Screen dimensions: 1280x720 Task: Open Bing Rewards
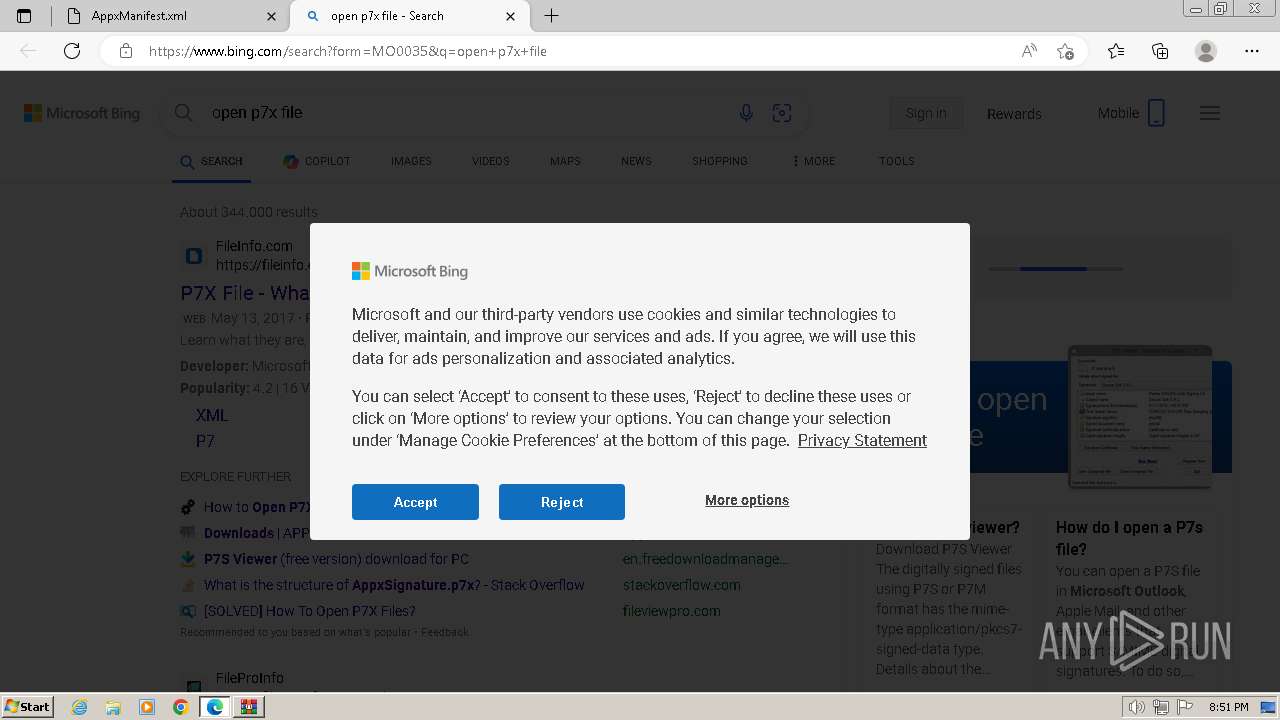[x=1014, y=114]
